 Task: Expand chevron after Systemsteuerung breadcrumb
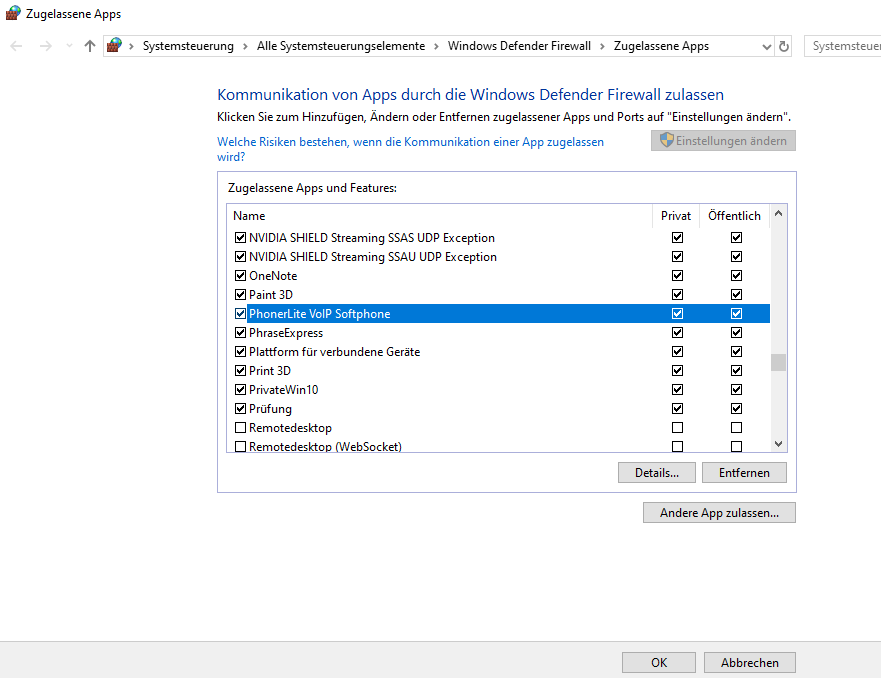point(245,47)
